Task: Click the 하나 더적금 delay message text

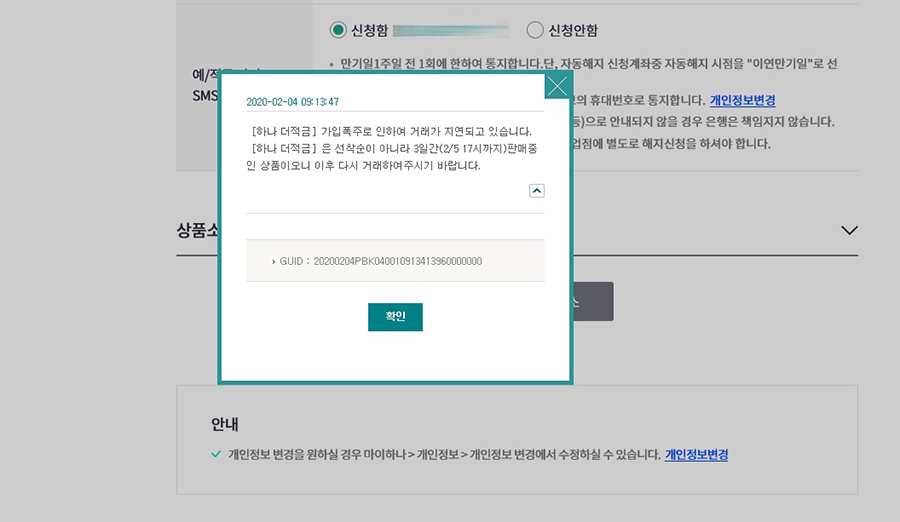Action: pyautogui.click(x=392, y=149)
